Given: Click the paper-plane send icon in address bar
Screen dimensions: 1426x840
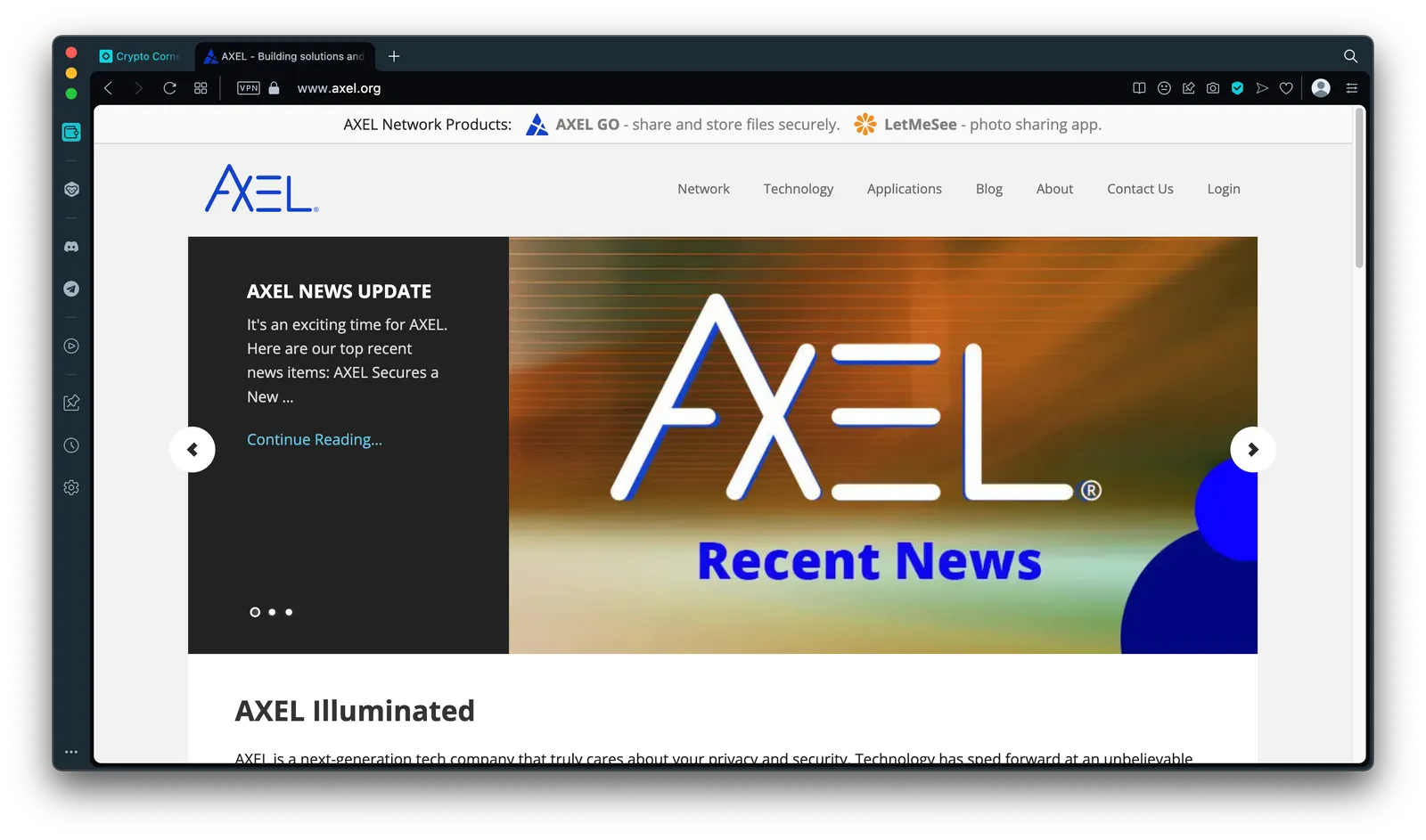Looking at the screenshot, I should coord(1262,88).
